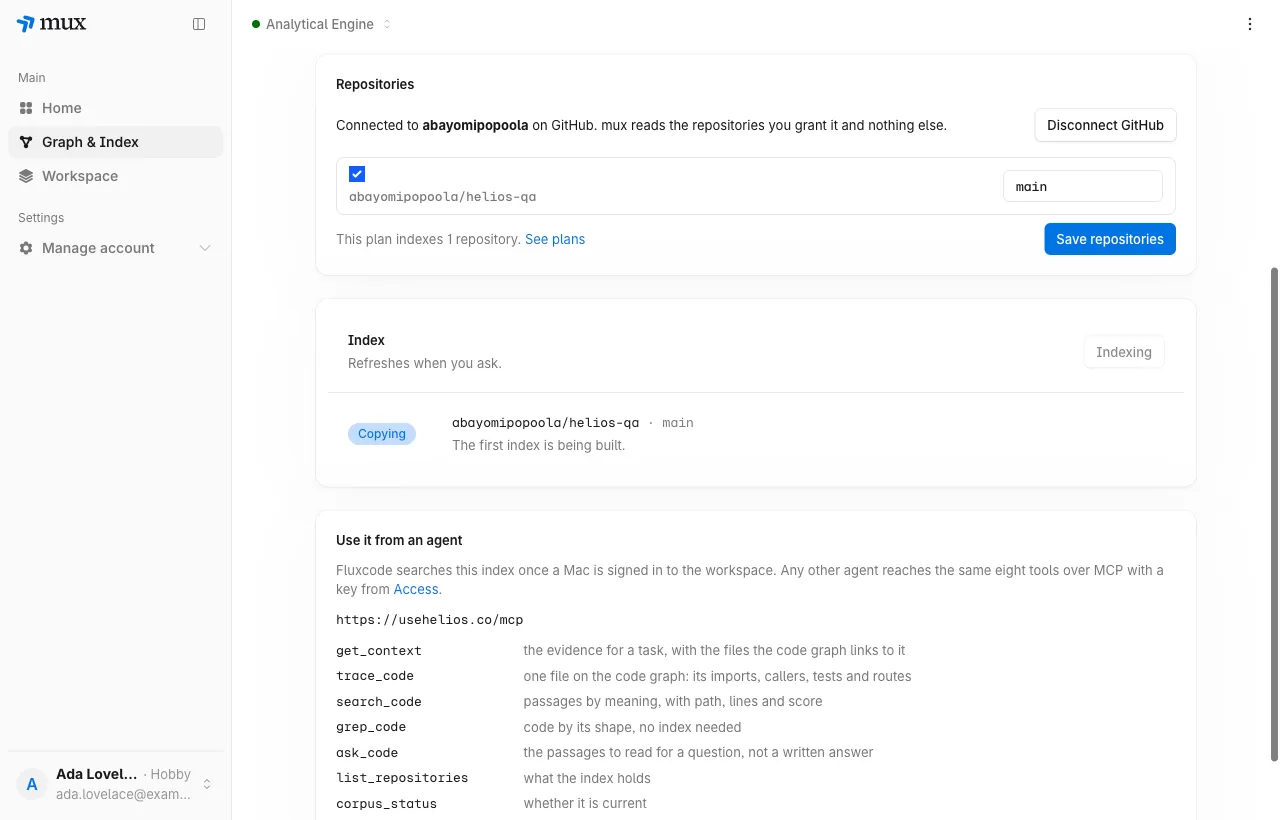Click the Ada Lovelace avatar
The image size is (1280, 820).
pyautogui.click(x=32, y=784)
